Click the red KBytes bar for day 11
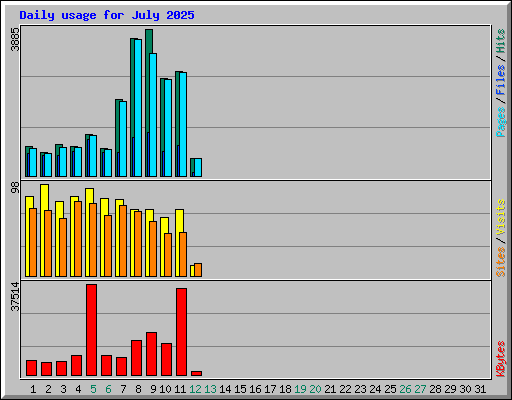This screenshot has width=512, height=400. [x=181, y=332]
